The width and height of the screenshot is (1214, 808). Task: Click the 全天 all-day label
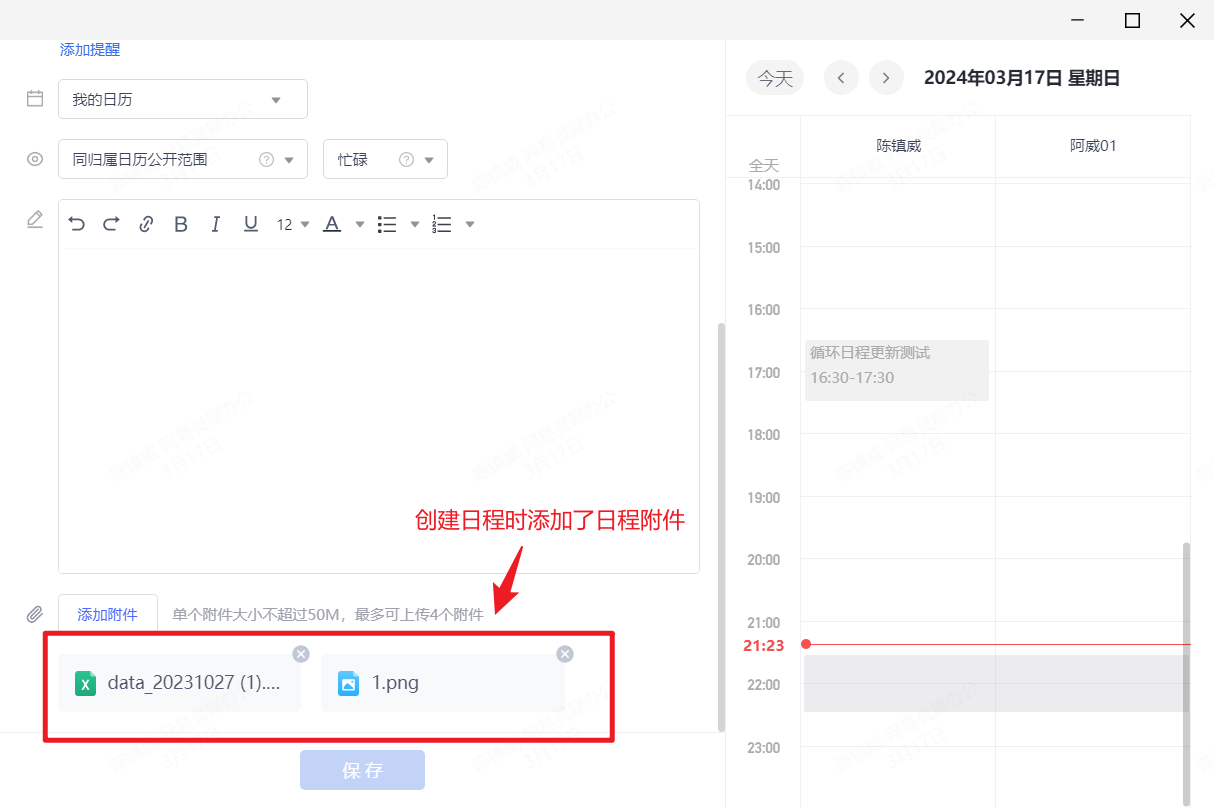coord(764,165)
